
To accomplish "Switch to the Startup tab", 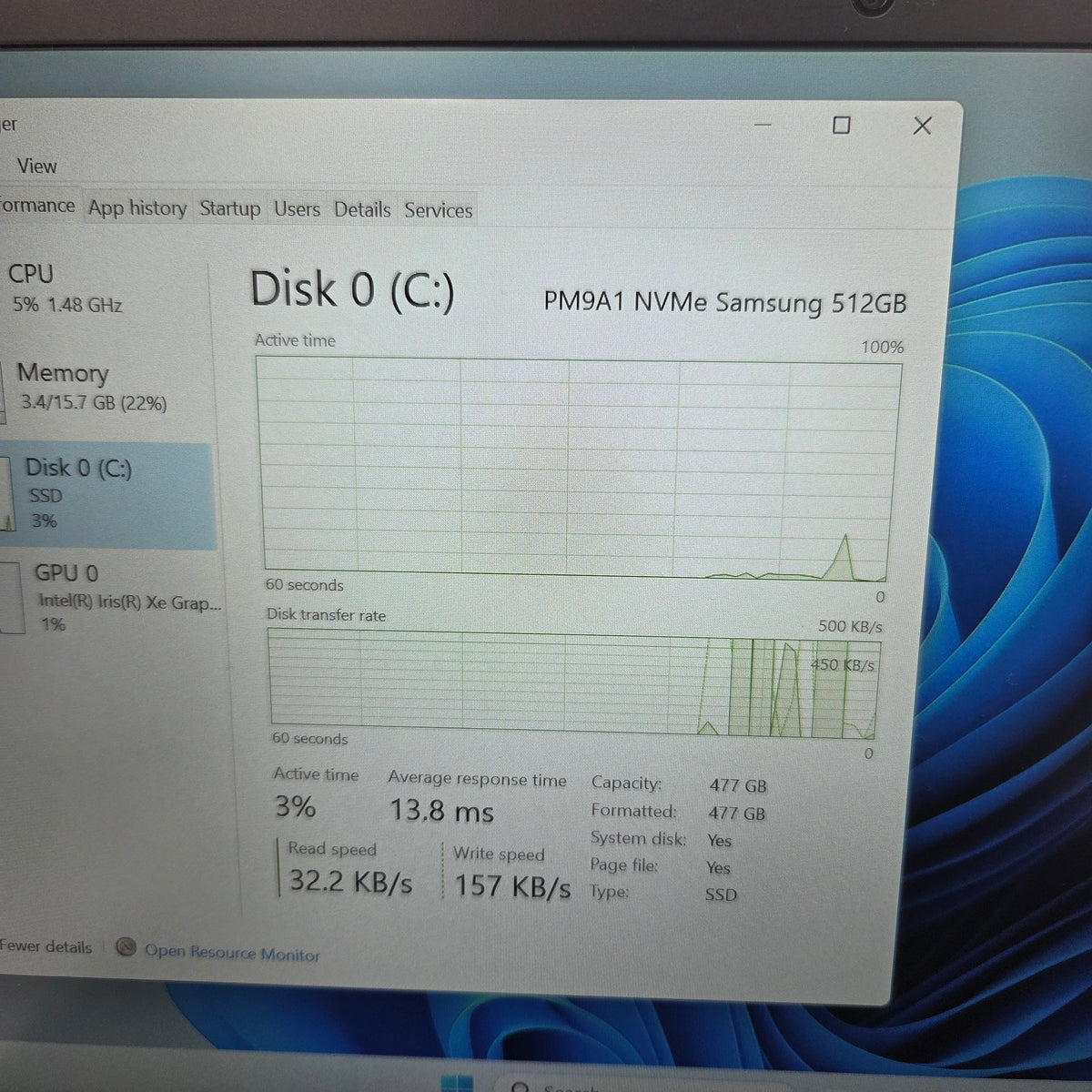I will [x=229, y=209].
